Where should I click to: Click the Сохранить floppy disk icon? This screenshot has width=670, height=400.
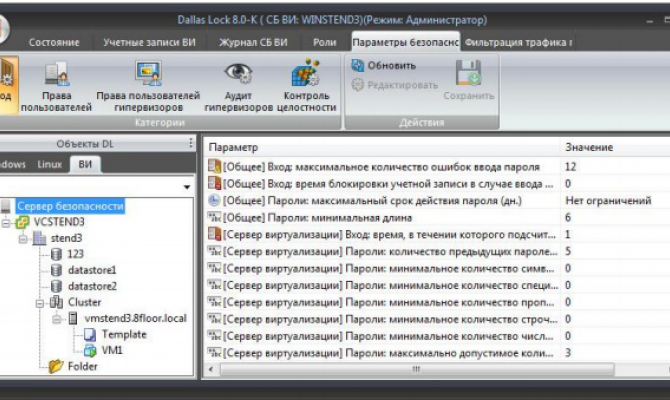(468, 73)
